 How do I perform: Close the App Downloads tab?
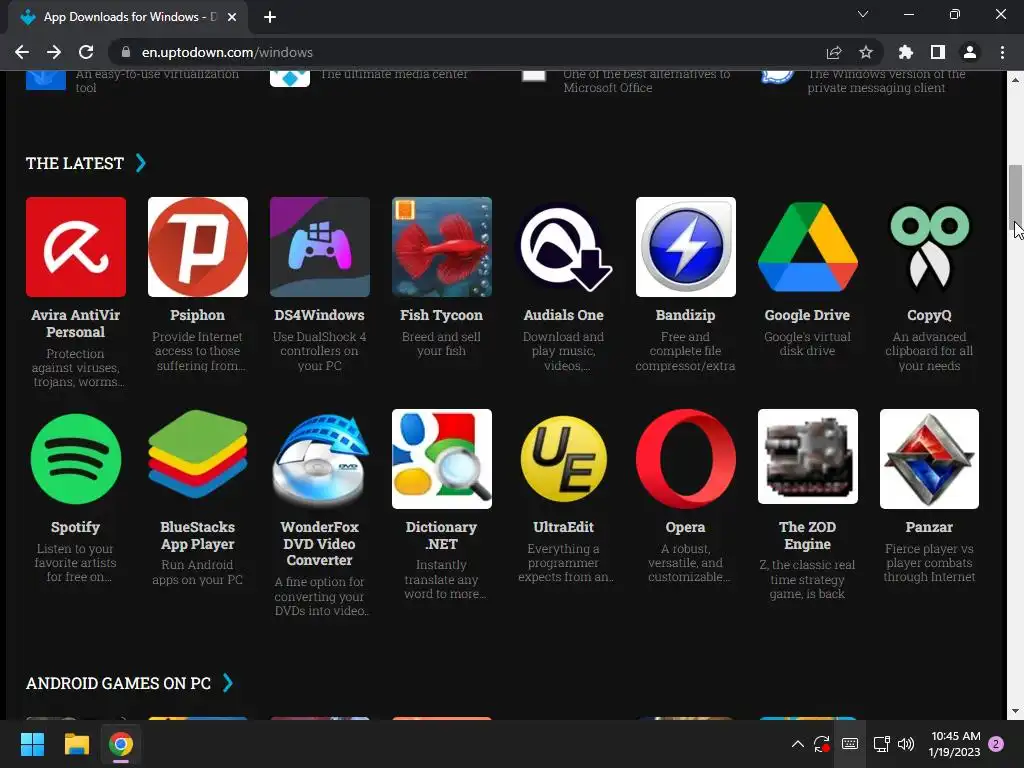coord(232,17)
